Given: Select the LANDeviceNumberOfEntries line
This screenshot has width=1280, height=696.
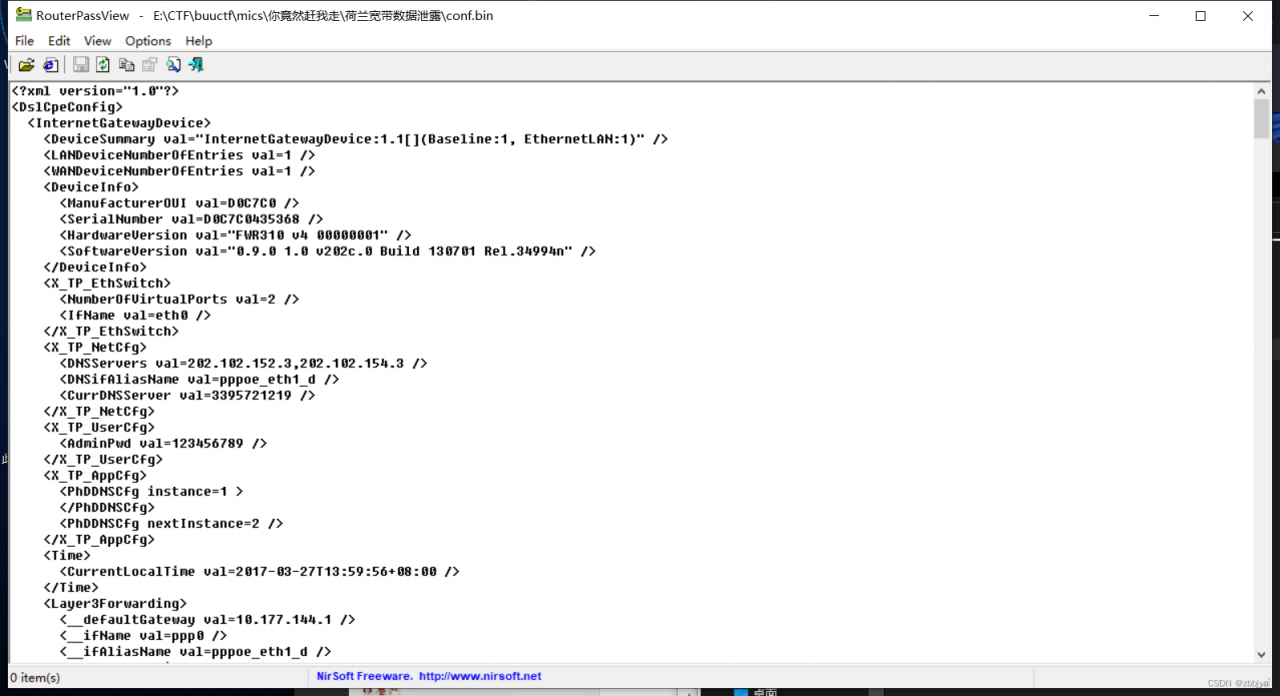Looking at the screenshot, I should click(x=179, y=155).
